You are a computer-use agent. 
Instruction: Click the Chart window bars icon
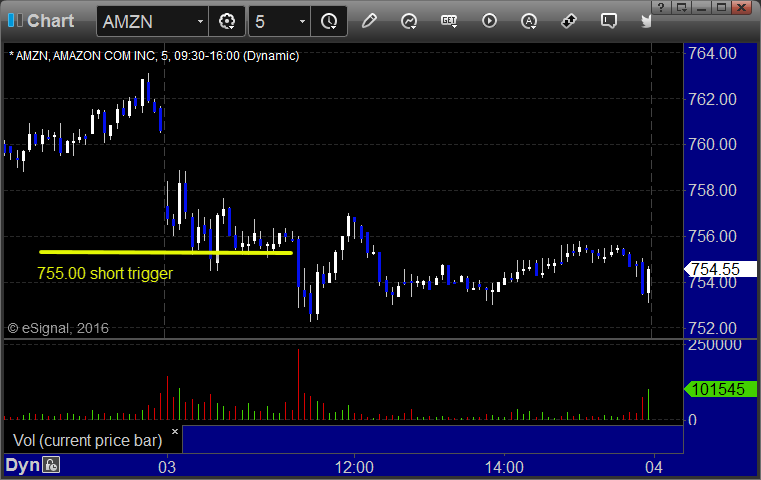click(15, 20)
